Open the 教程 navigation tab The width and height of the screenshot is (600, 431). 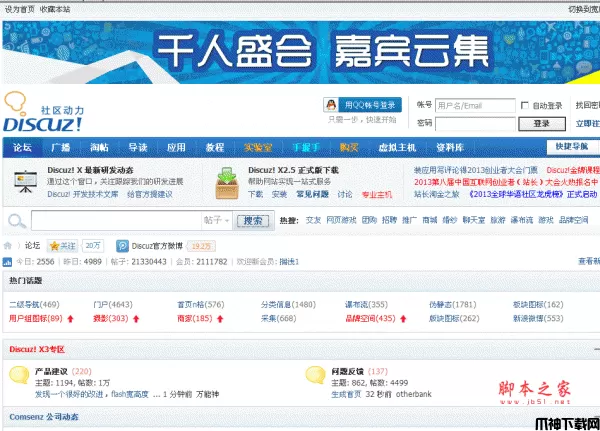pyautogui.click(x=215, y=147)
